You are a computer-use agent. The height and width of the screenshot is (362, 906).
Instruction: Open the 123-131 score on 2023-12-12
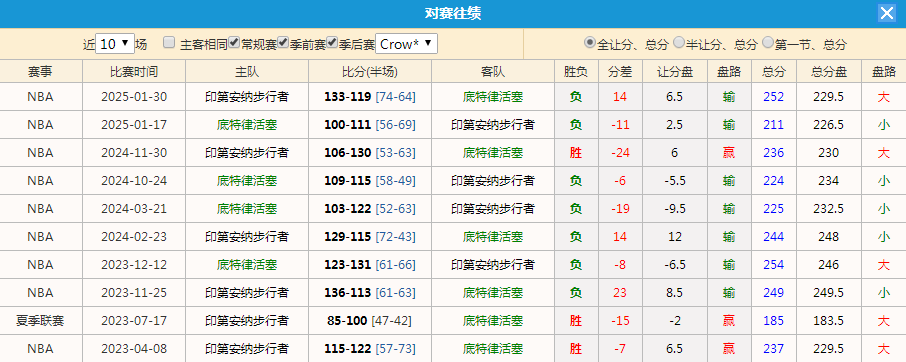click(x=347, y=264)
